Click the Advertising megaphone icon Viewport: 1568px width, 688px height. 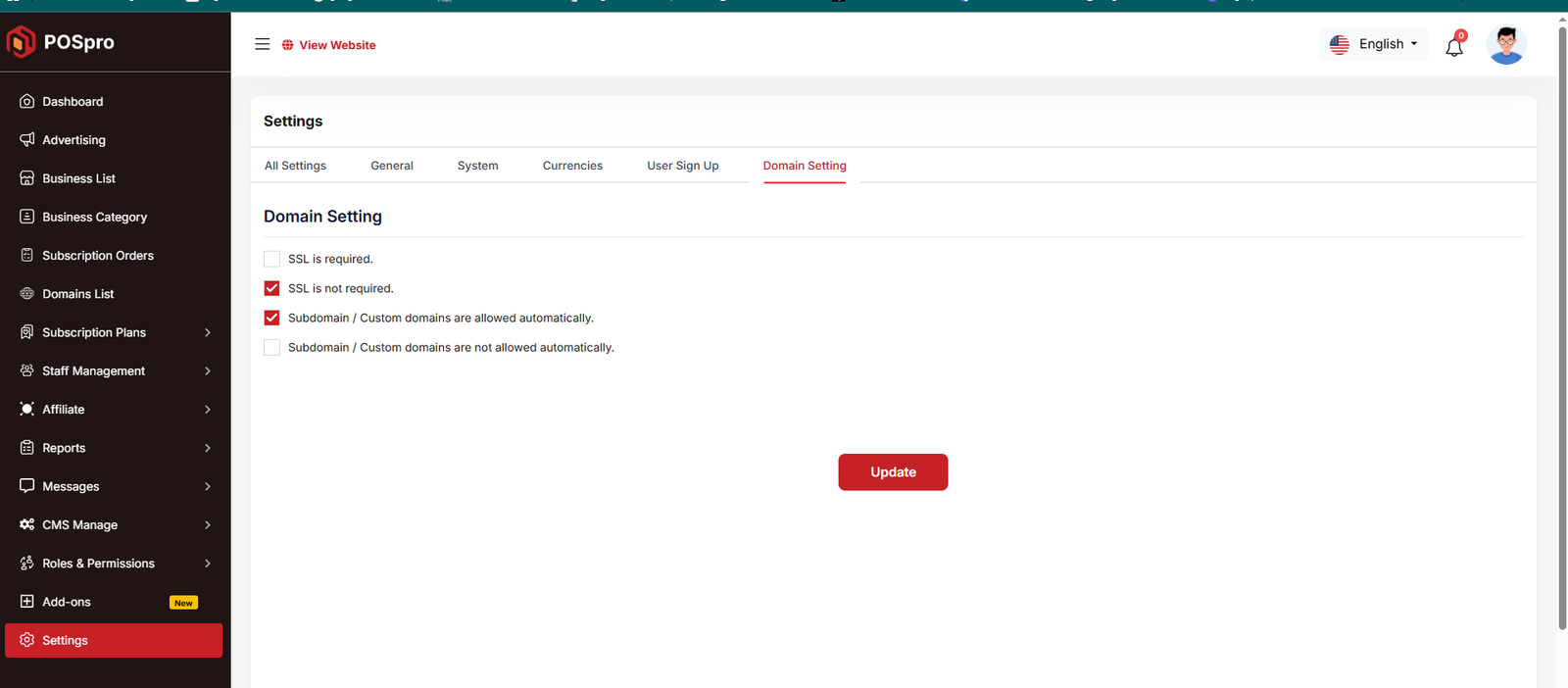click(x=26, y=140)
